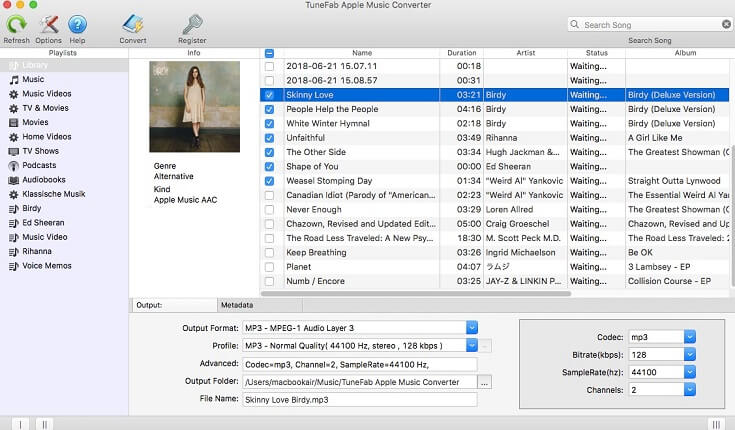735x430 pixels.
Task: Open the Channels dropdown
Action: pos(690,389)
